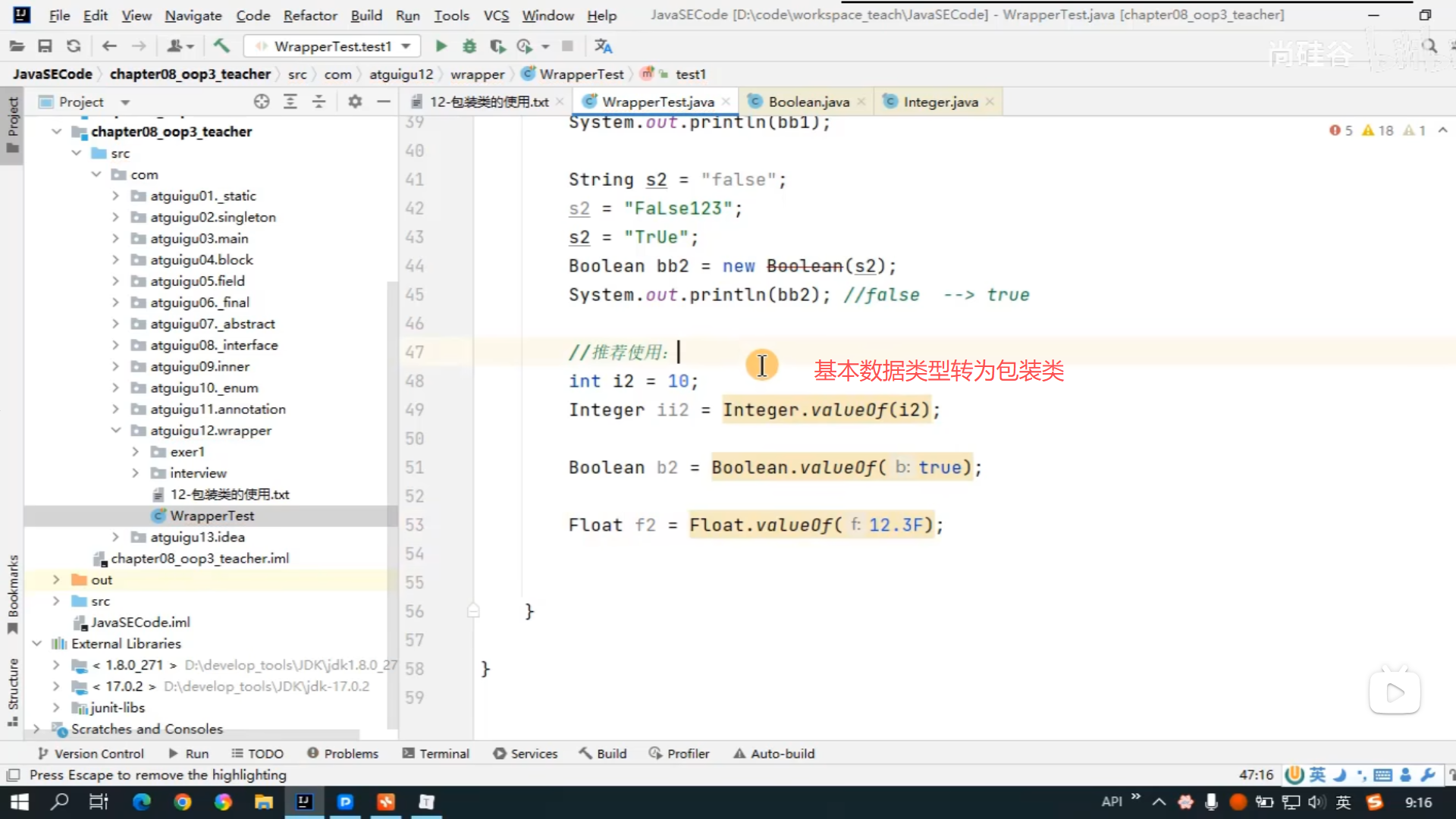Screen dimensions: 1456x819
Task: Collapse all in Project panel
Action: 319,102
